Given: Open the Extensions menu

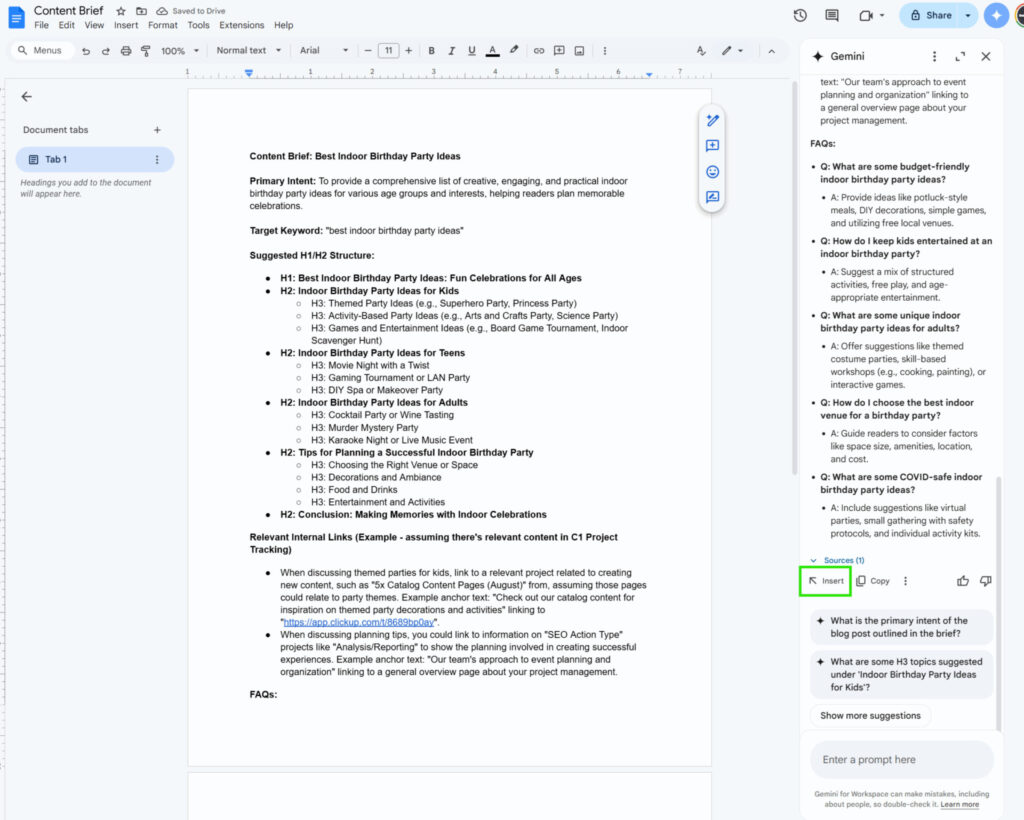Looking at the screenshot, I should click(x=242, y=25).
